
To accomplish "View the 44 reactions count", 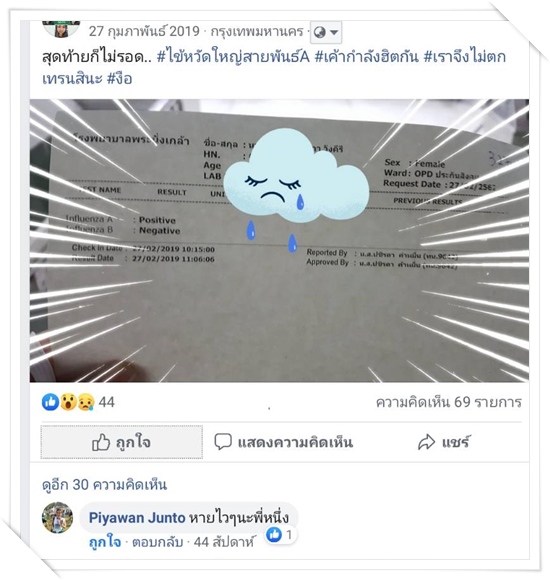I will 107,402.
